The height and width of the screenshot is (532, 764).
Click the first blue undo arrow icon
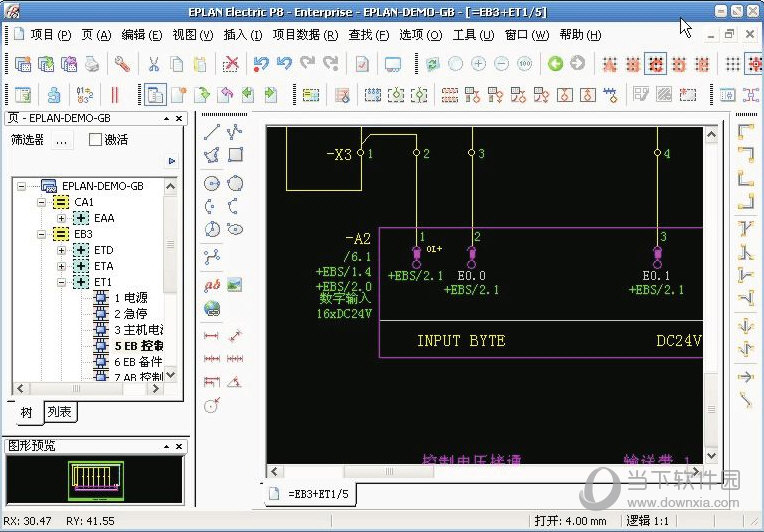[x=261, y=64]
